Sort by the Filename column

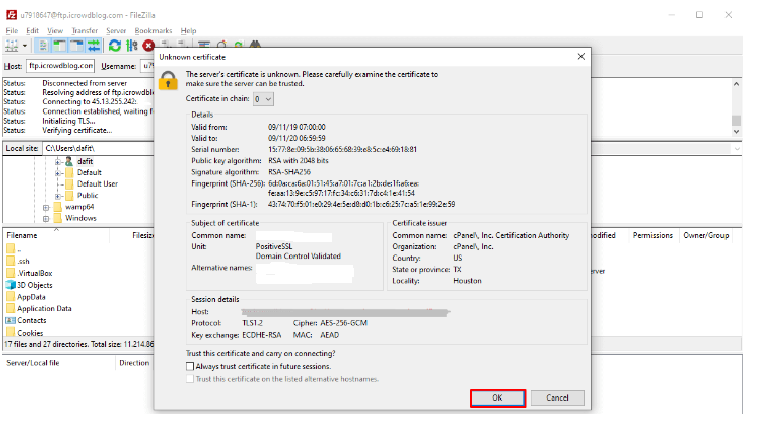(56, 236)
